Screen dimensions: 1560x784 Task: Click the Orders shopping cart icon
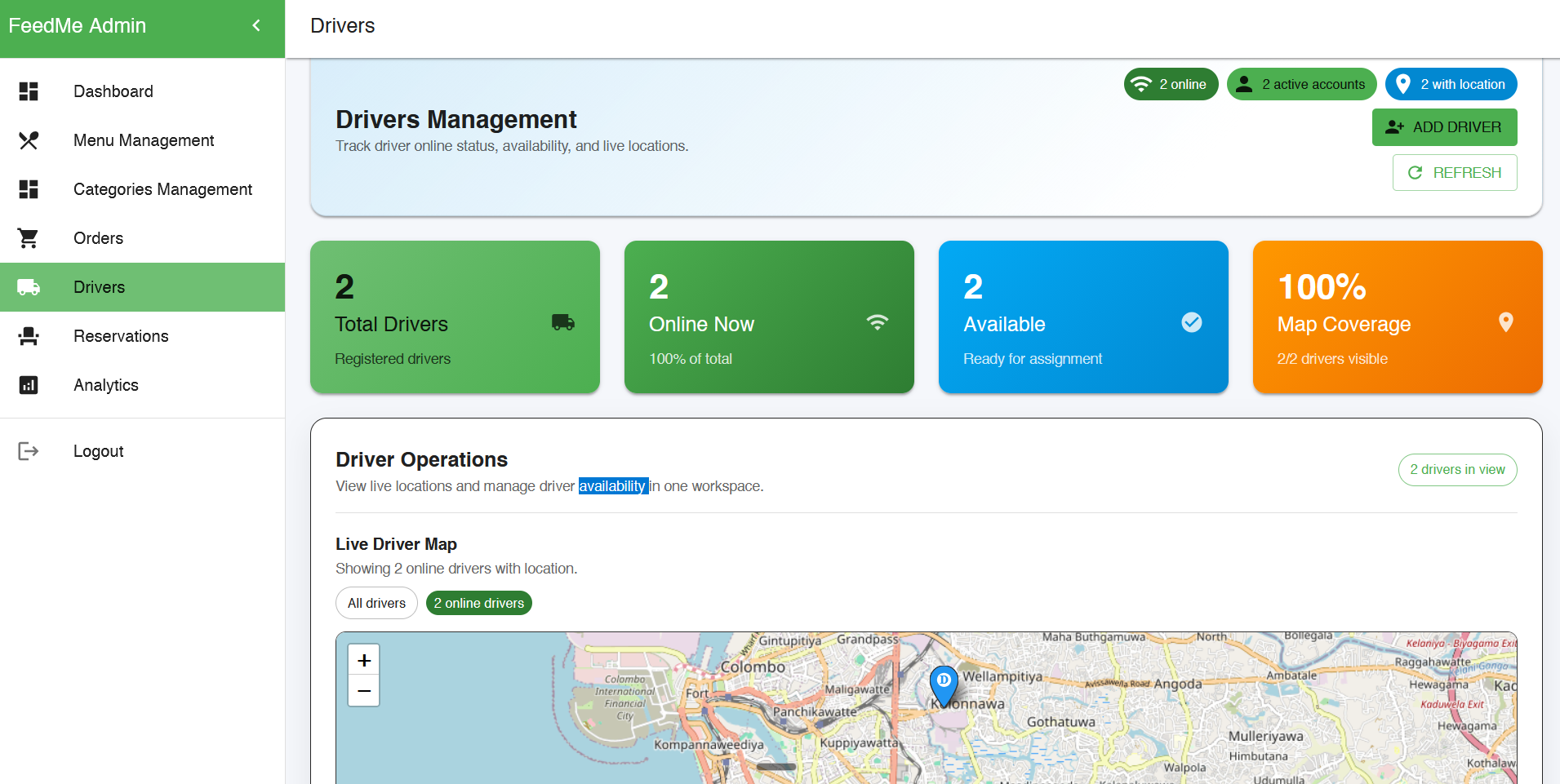[x=29, y=238]
